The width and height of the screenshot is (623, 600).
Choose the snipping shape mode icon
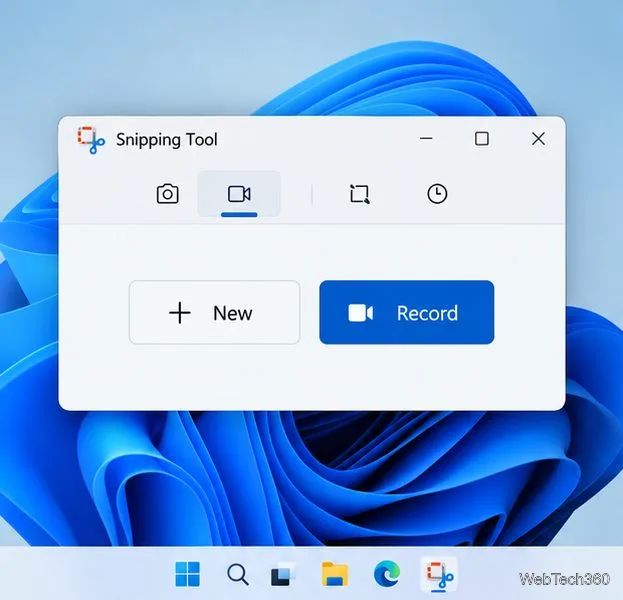coord(360,194)
